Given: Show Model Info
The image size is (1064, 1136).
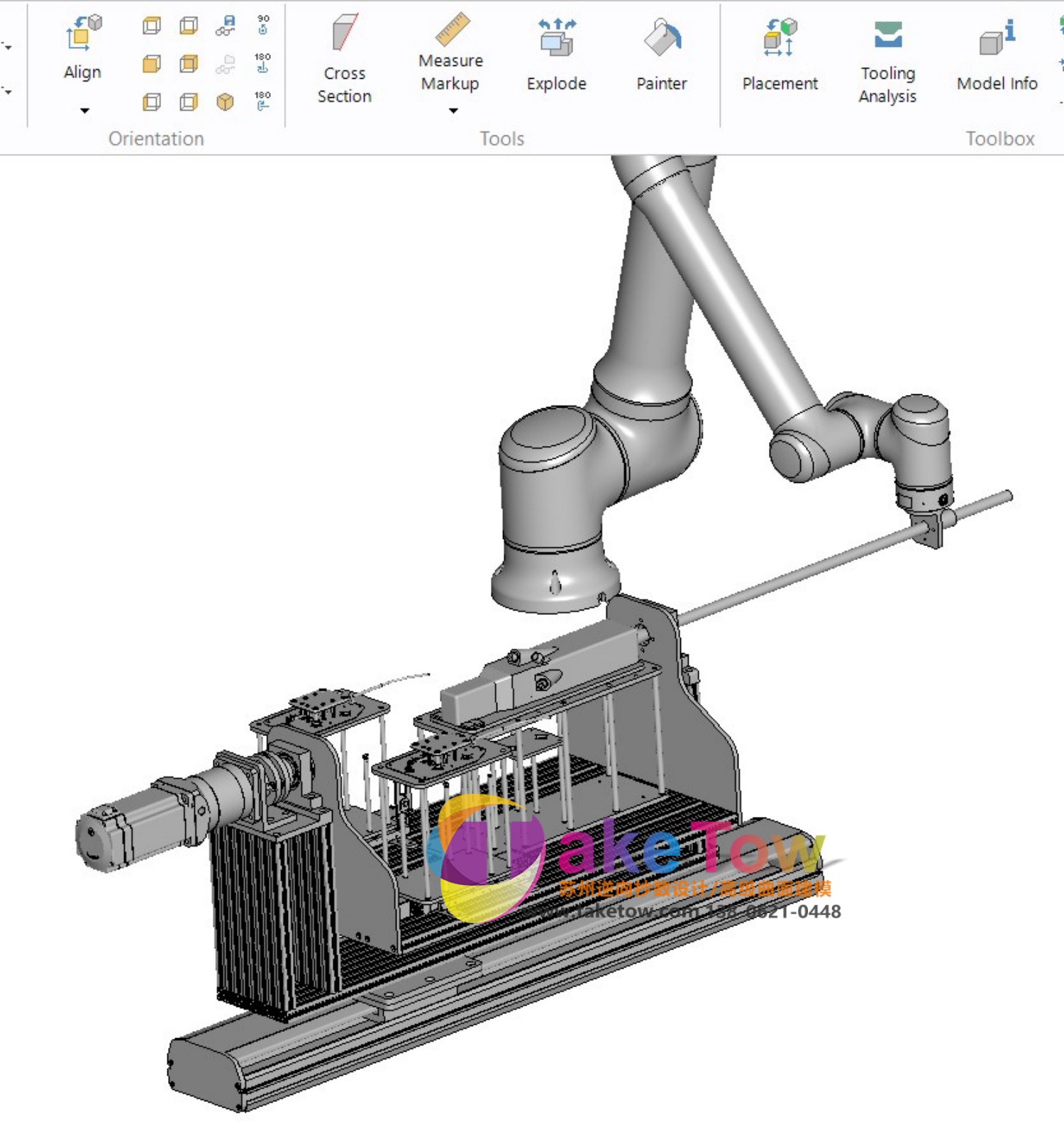Looking at the screenshot, I should (997, 55).
